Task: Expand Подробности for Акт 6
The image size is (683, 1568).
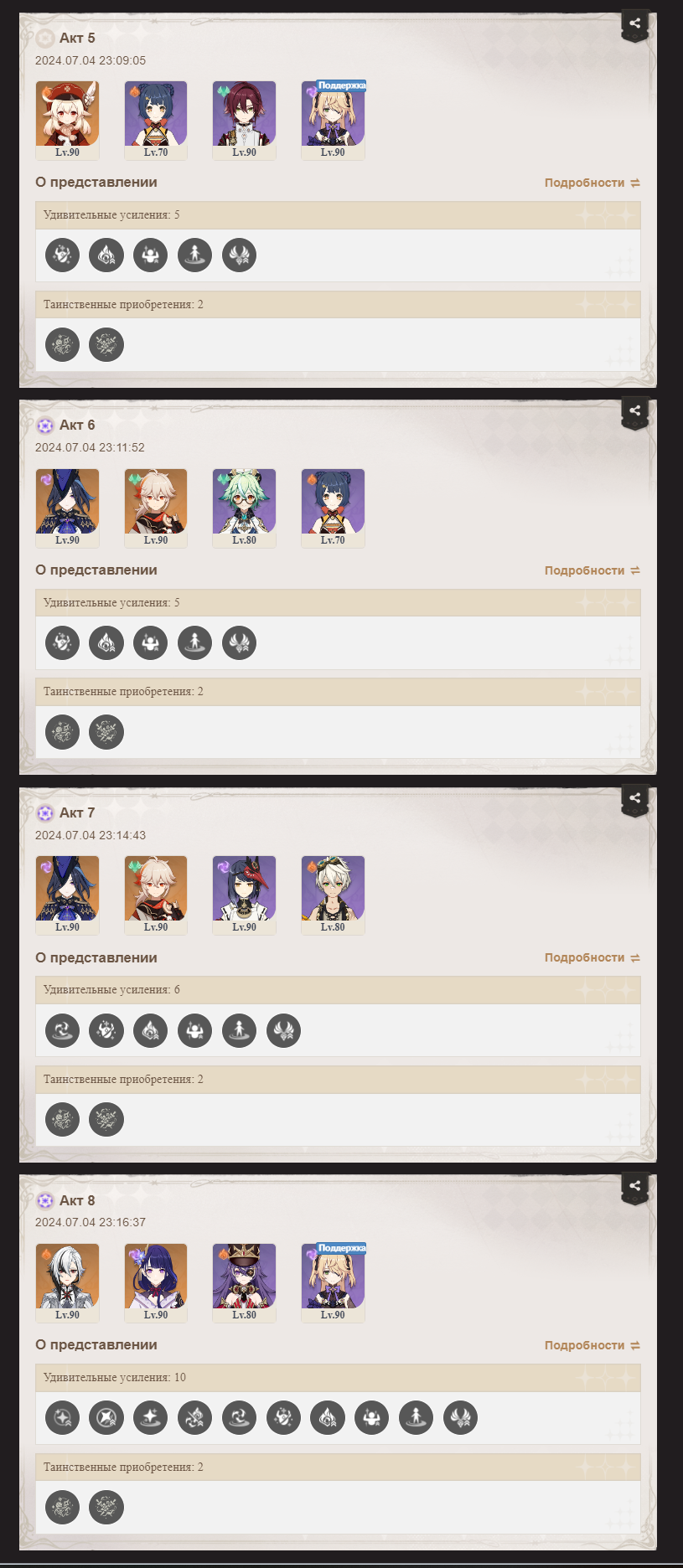Action: (x=592, y=570)
